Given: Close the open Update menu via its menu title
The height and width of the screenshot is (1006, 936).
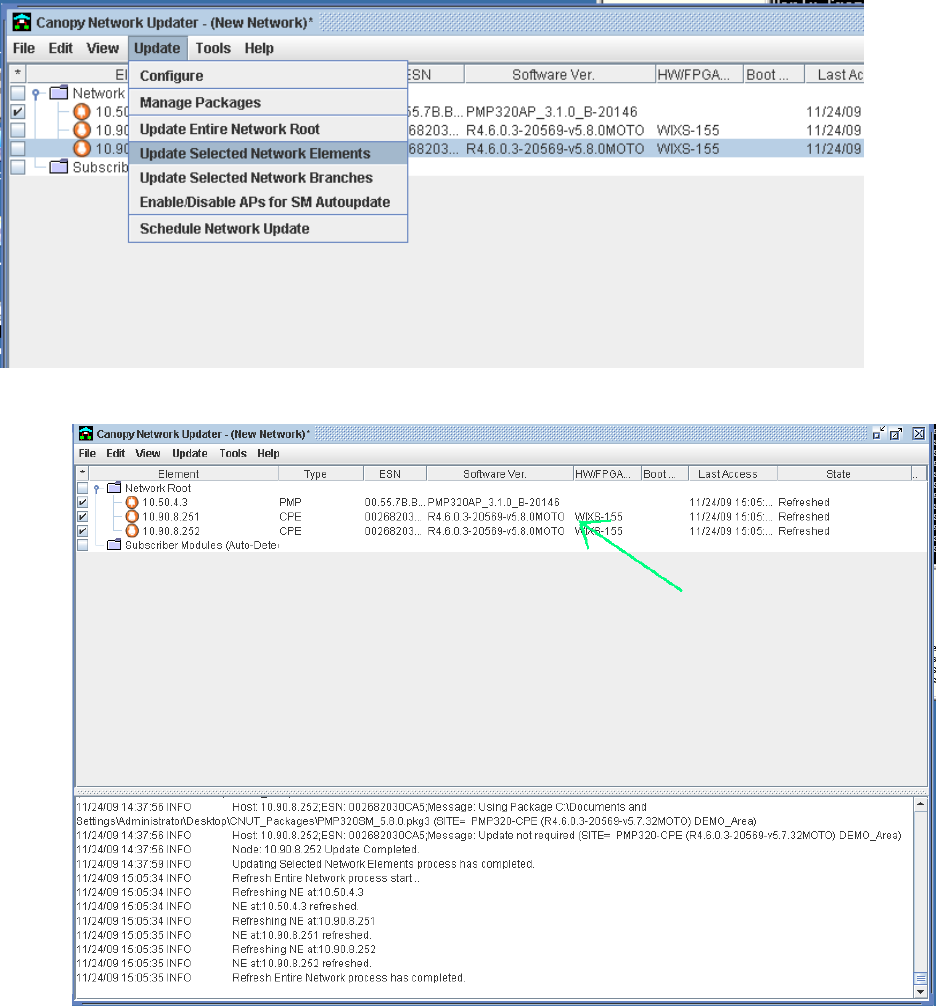Looking at the screenshot, I should coord(157,48).
